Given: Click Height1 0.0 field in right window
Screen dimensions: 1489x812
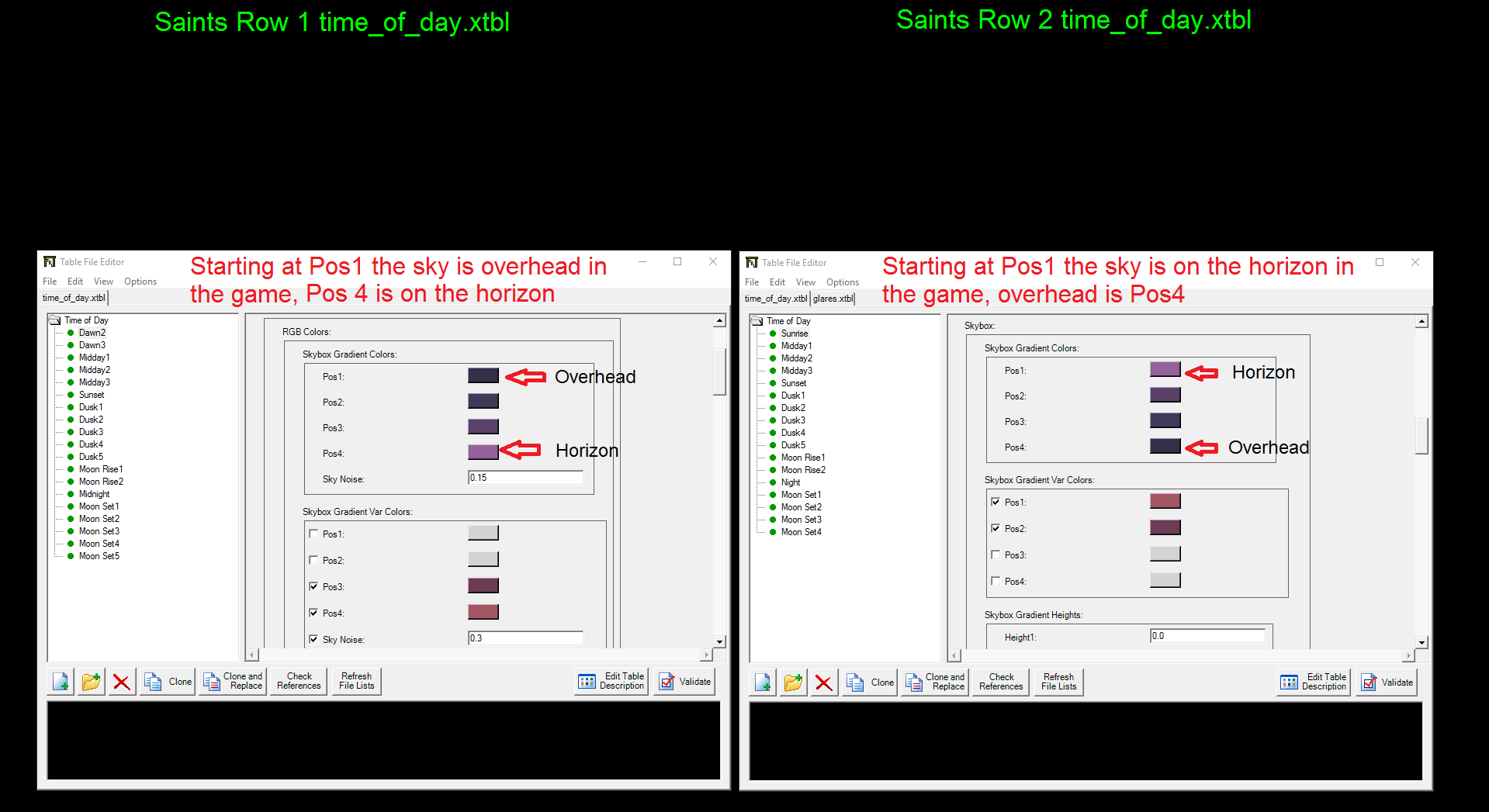Looking at the screenshot, I should click(x=1207, y=636).
